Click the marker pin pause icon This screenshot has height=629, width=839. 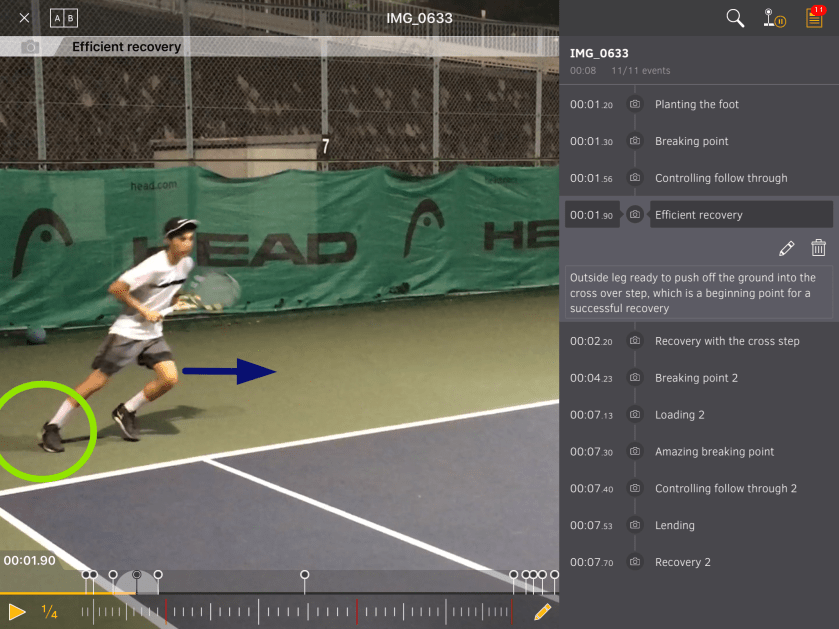[773, 18]
